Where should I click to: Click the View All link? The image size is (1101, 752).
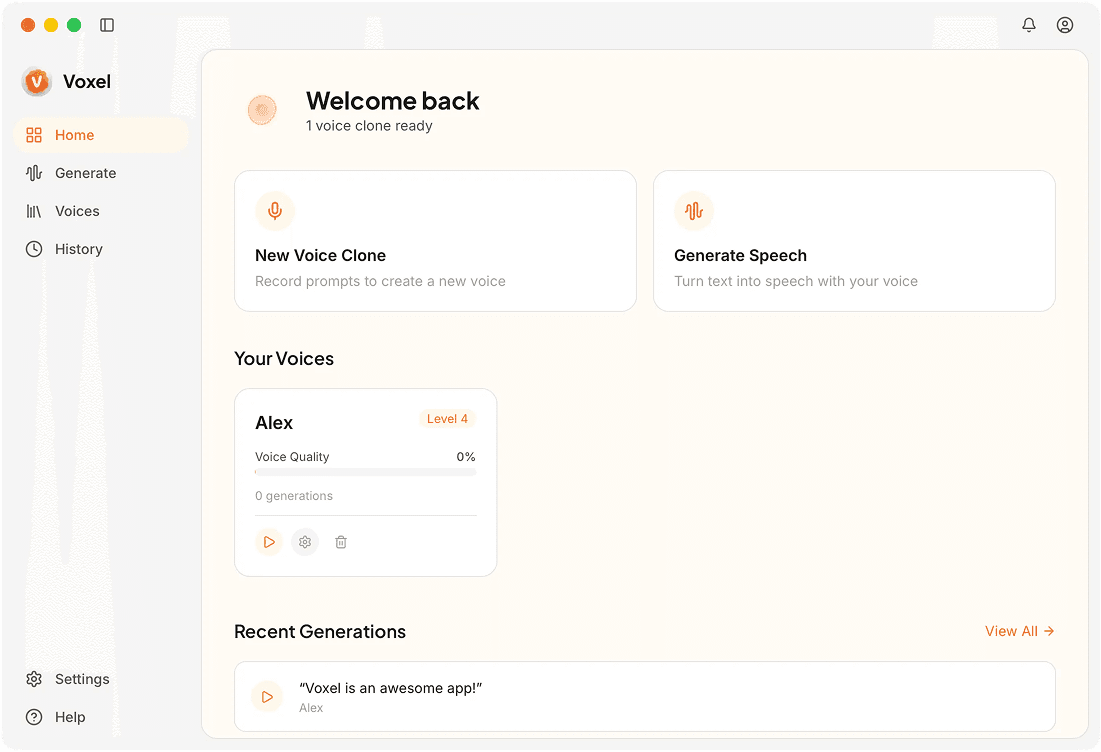(1019, 631)
